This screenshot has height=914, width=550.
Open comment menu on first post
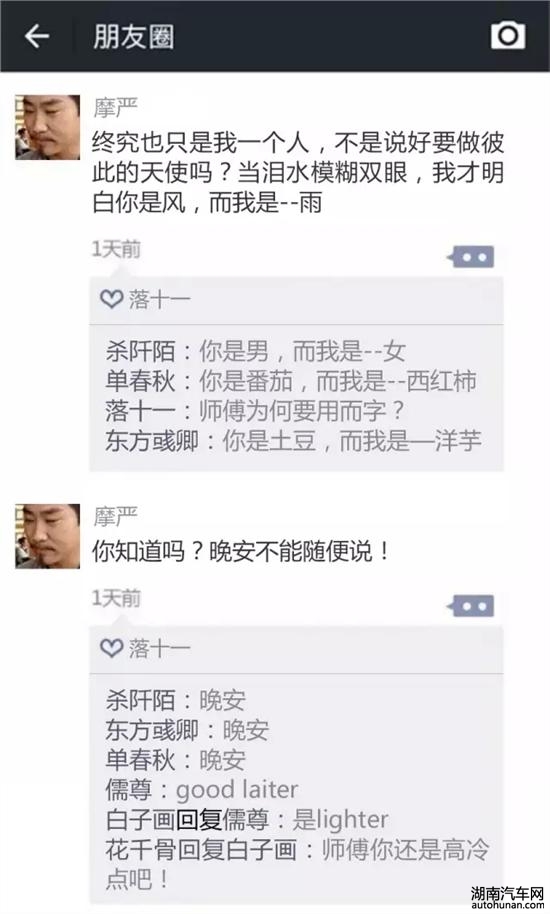472,256
